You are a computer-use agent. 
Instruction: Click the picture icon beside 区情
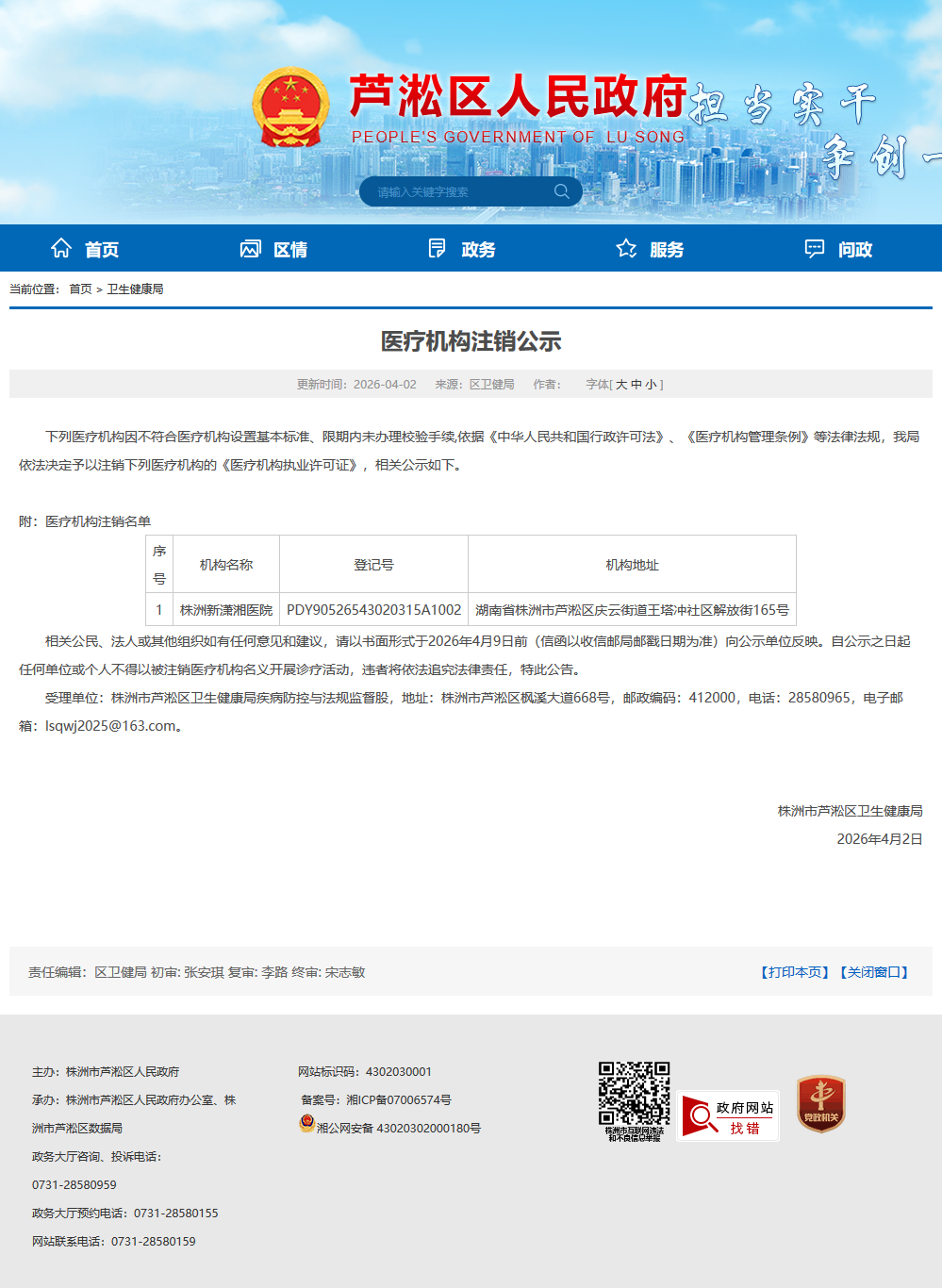coord(250,249)
